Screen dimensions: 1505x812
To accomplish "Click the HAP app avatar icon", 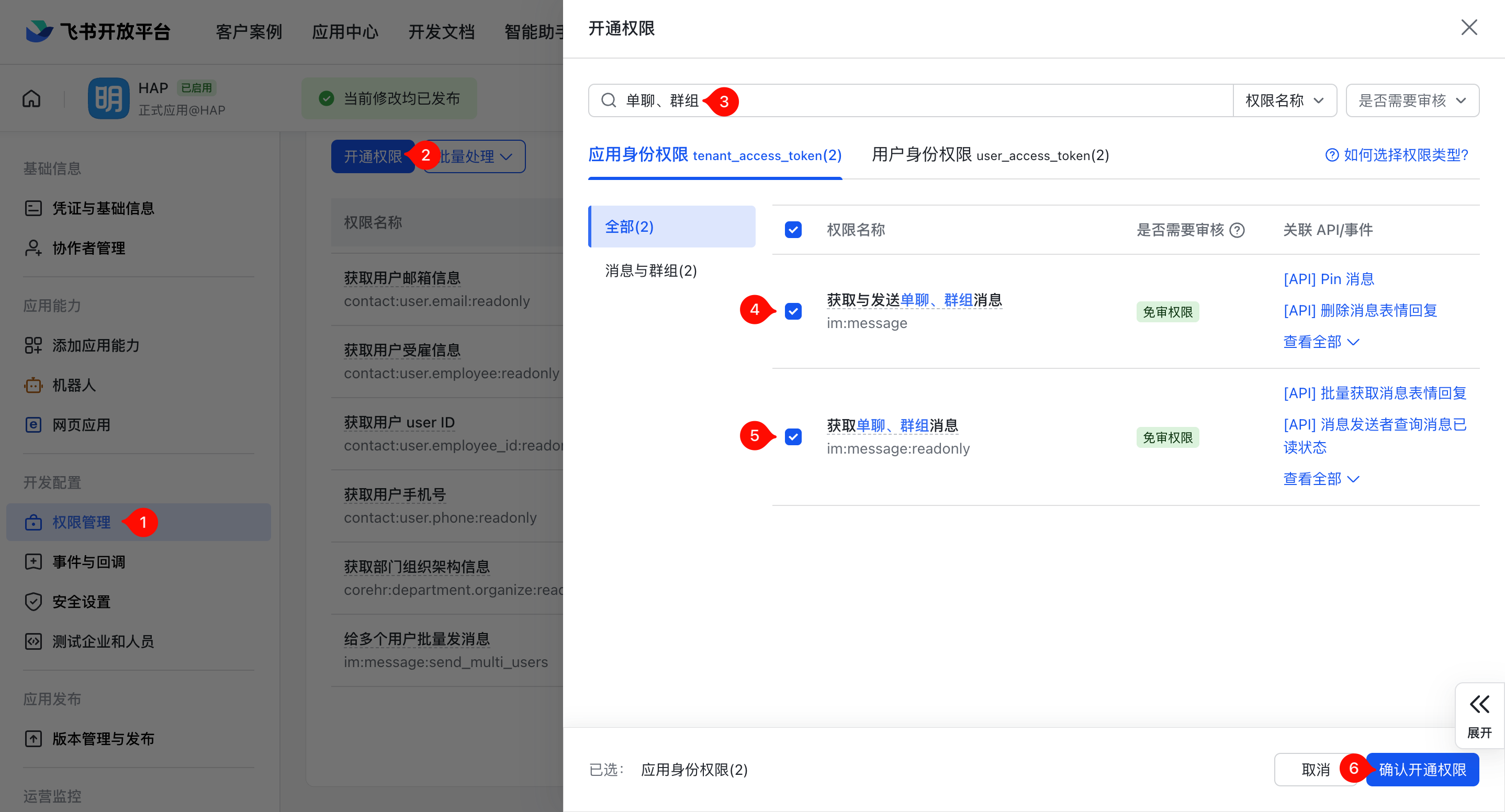I will tap(109, 99).
